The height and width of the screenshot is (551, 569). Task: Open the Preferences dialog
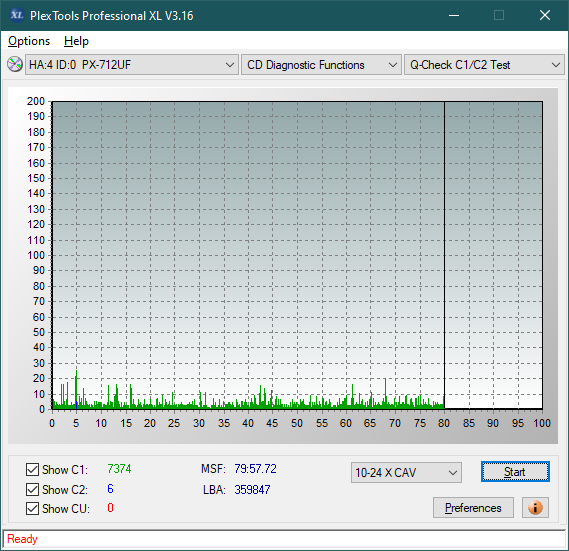tap(473, 507)
